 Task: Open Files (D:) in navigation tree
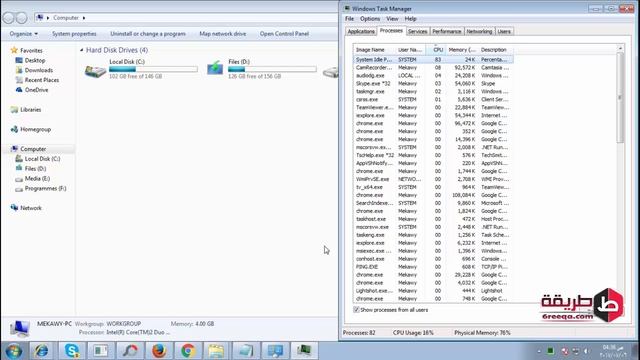point(31,169)
